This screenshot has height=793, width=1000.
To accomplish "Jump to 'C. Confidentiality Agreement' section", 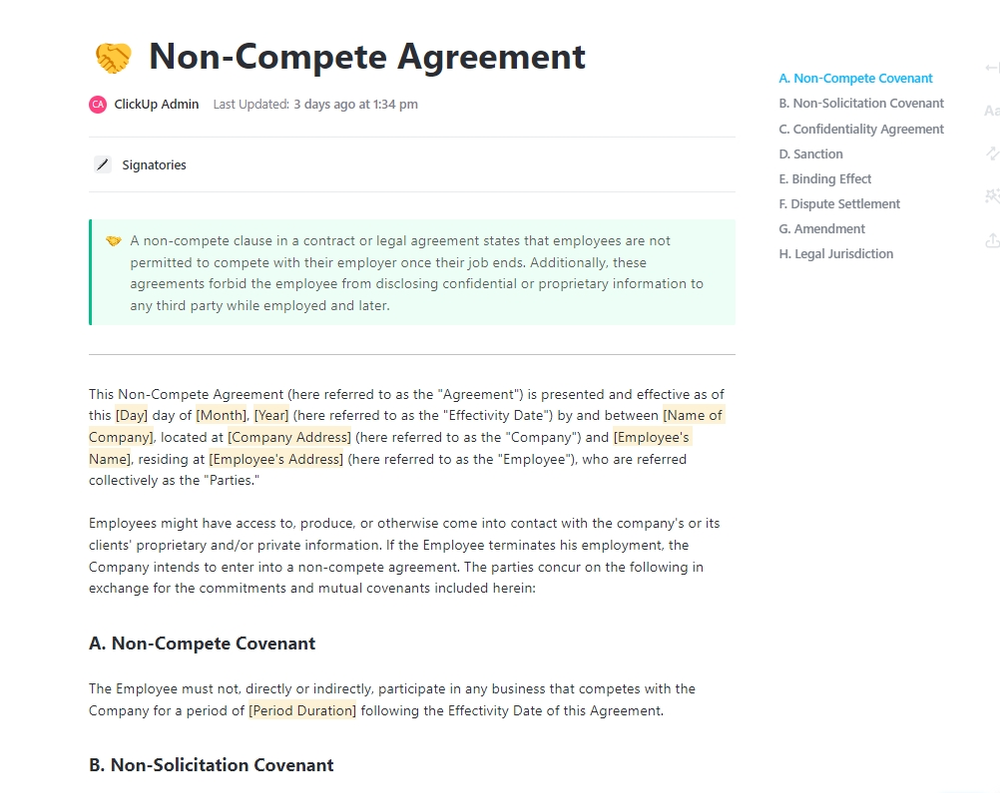I will 861,128.
